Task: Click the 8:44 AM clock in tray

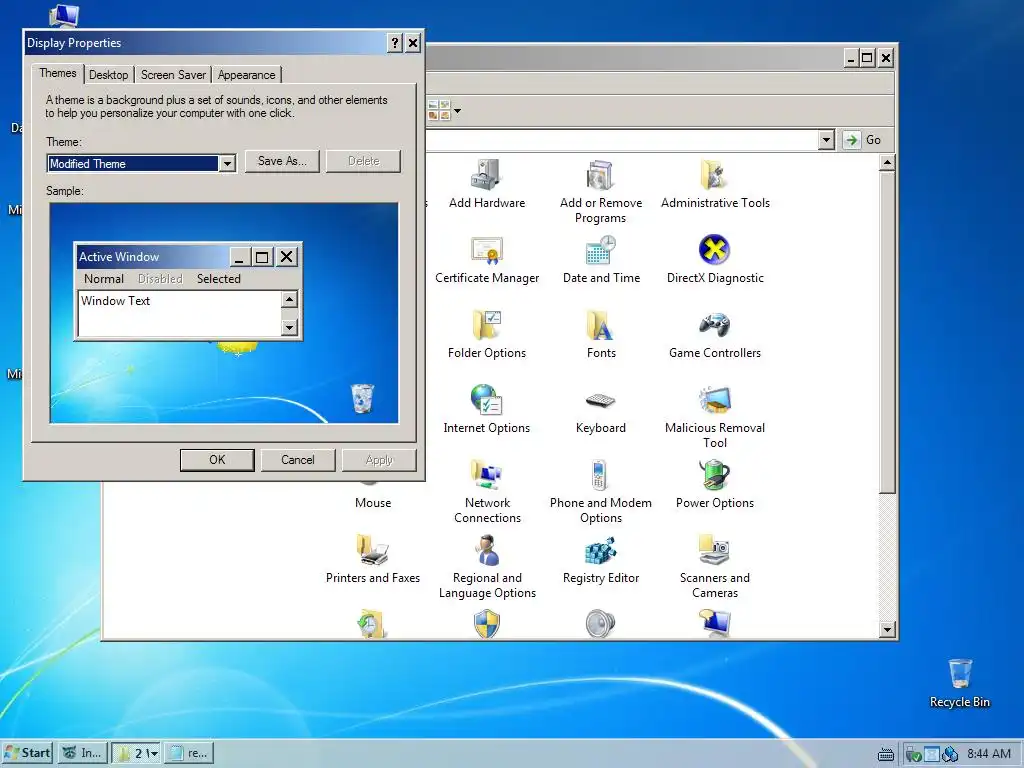Action: click(989, 754)
